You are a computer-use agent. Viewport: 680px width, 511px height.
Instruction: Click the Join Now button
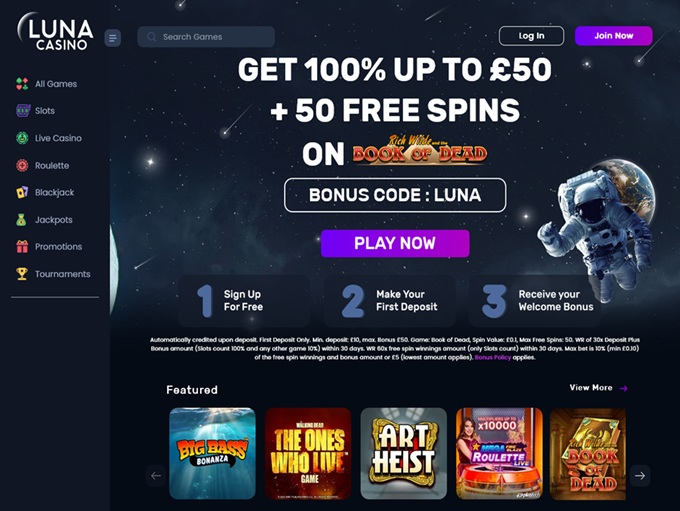[614, 36]
